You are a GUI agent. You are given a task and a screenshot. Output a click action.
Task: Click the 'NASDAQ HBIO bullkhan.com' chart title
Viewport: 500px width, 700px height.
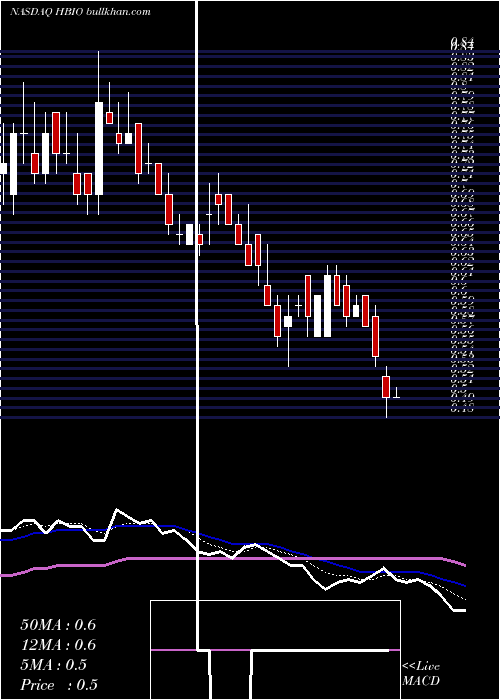coord(80,12)
